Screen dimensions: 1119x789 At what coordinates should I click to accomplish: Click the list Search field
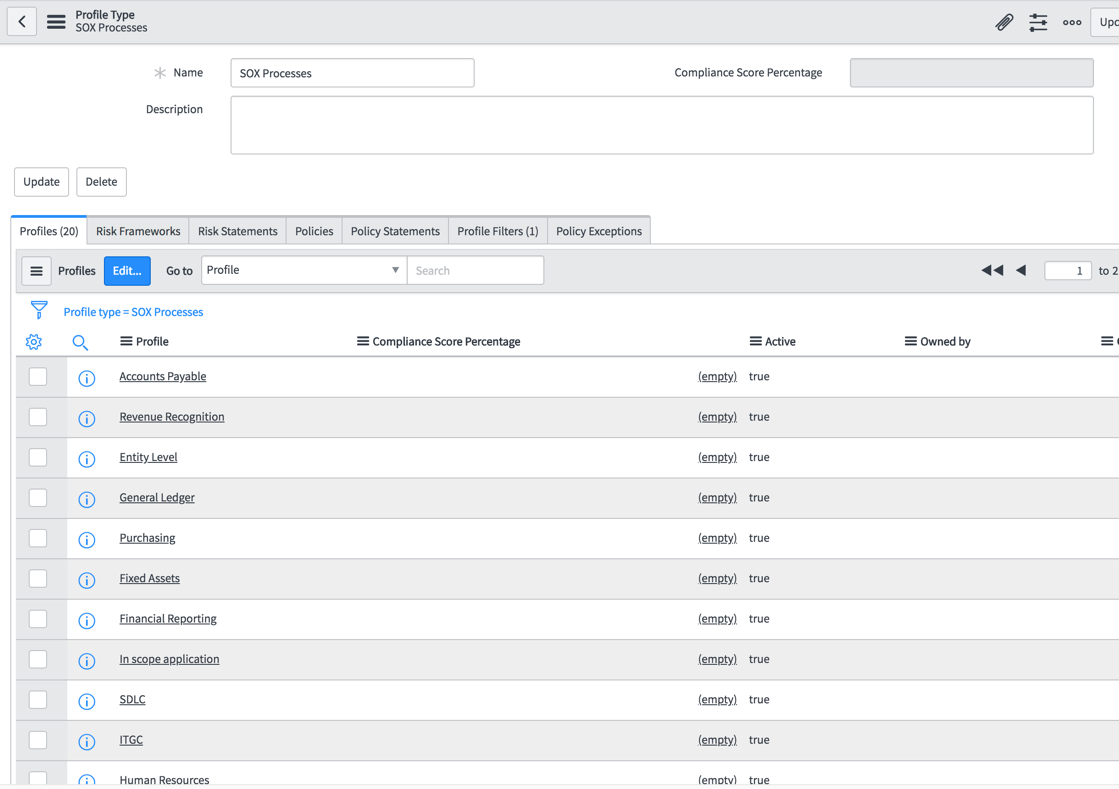click(x=475, y=270)
